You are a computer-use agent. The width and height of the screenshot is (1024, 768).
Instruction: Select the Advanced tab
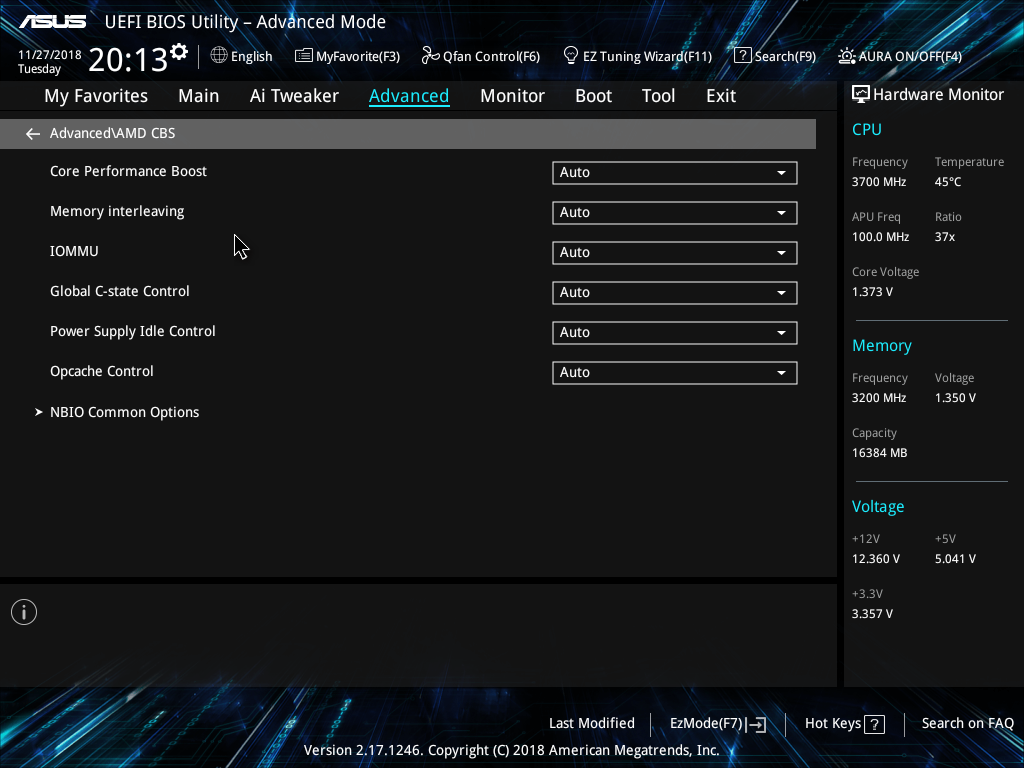pyautogui.click(x=409, y=96)
